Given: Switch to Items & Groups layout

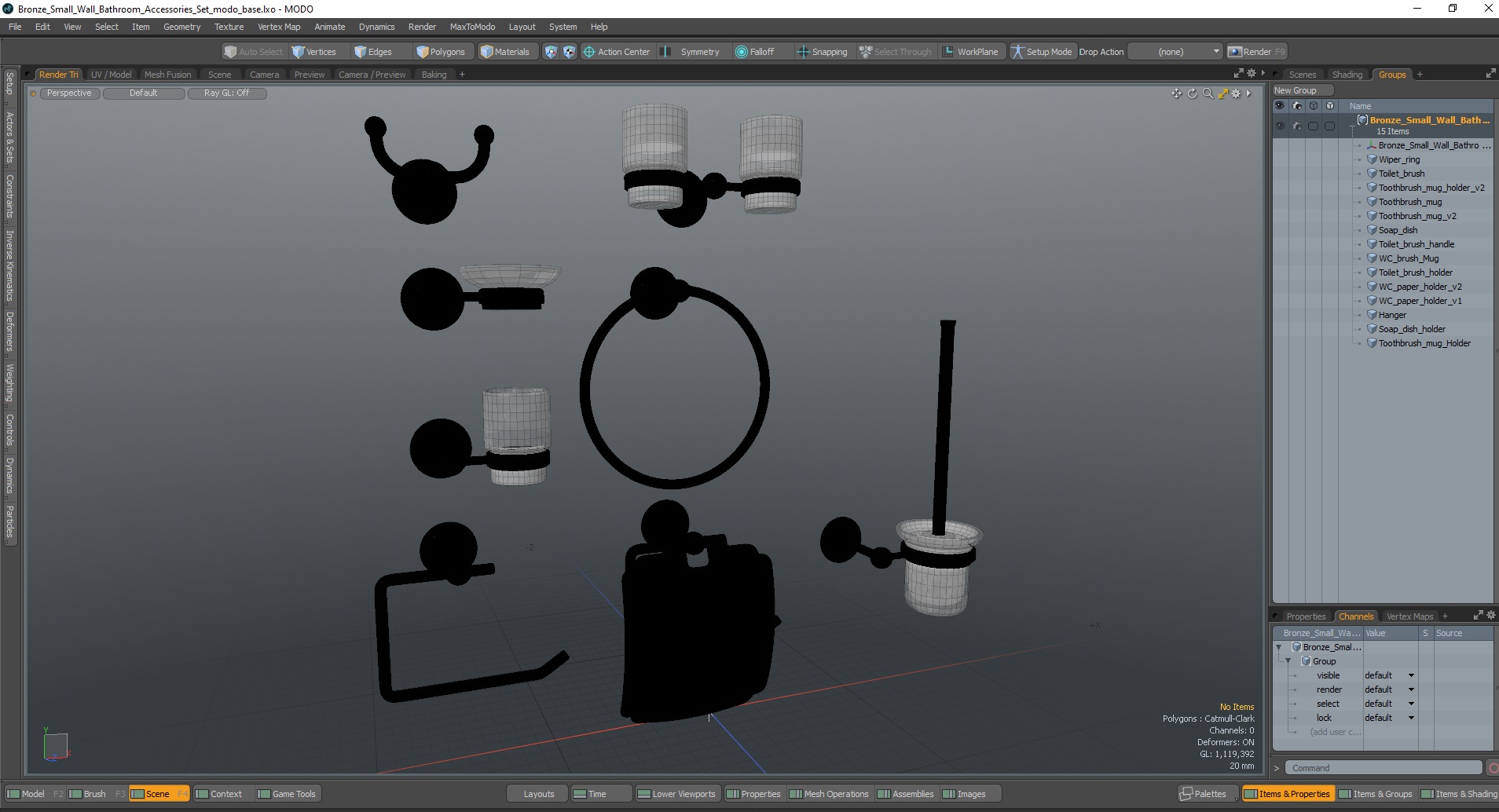Looking at the screenshot, I should tap(1376, 794).
